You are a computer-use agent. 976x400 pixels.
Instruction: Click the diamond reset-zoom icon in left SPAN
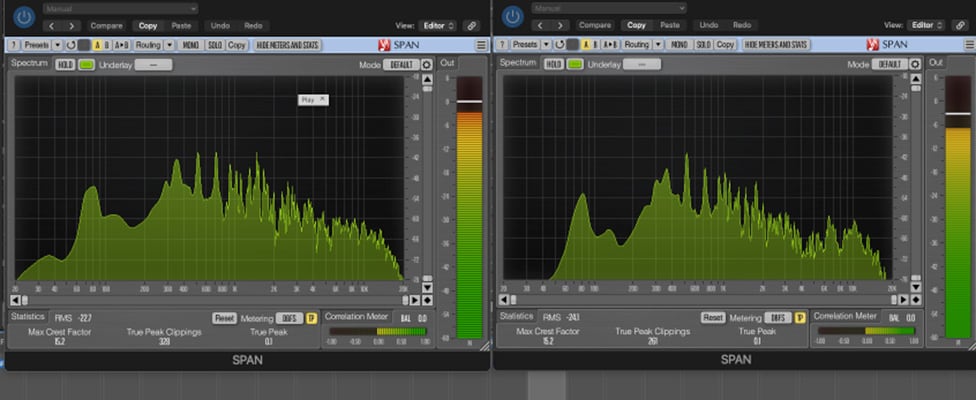(x=427, y=300)
